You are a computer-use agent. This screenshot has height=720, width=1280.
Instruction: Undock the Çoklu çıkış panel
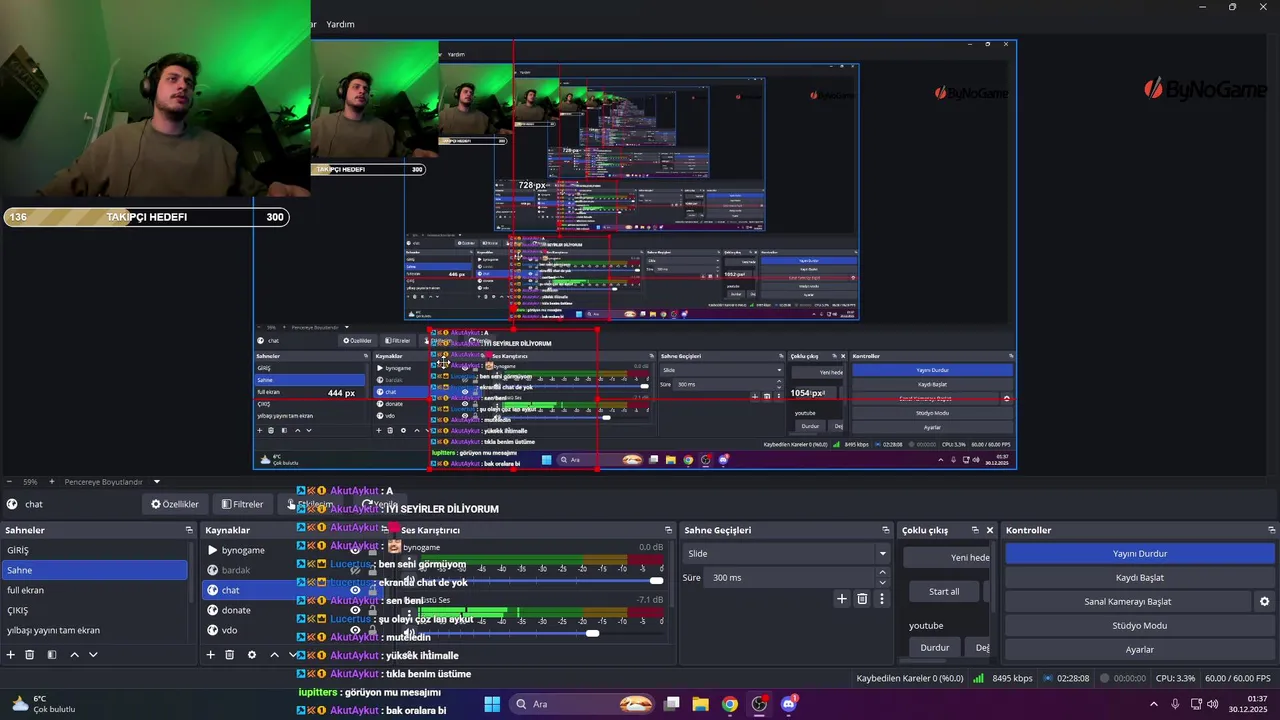[x=975, y=530]
